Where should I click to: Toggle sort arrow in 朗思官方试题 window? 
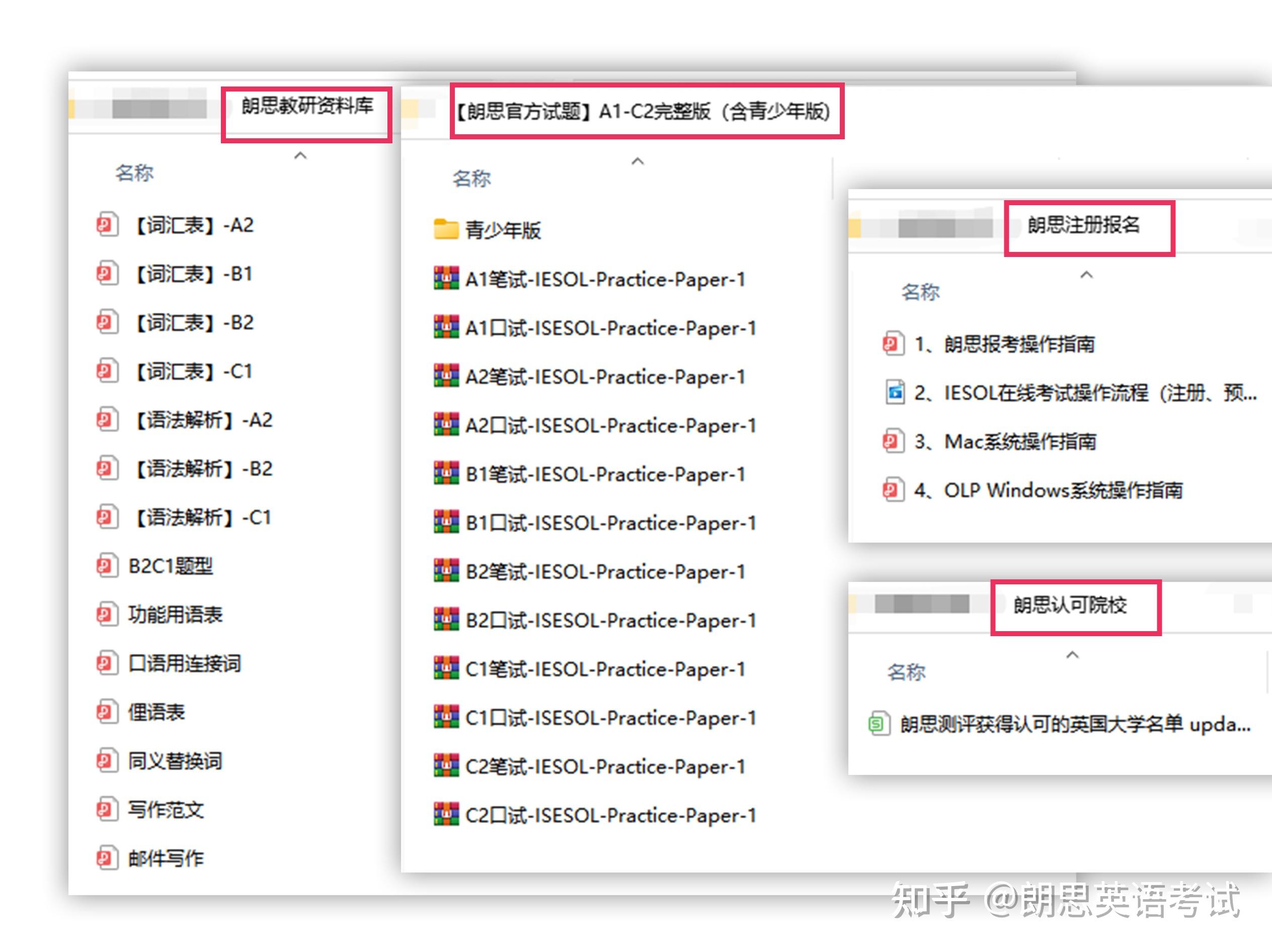click(638, 161)
